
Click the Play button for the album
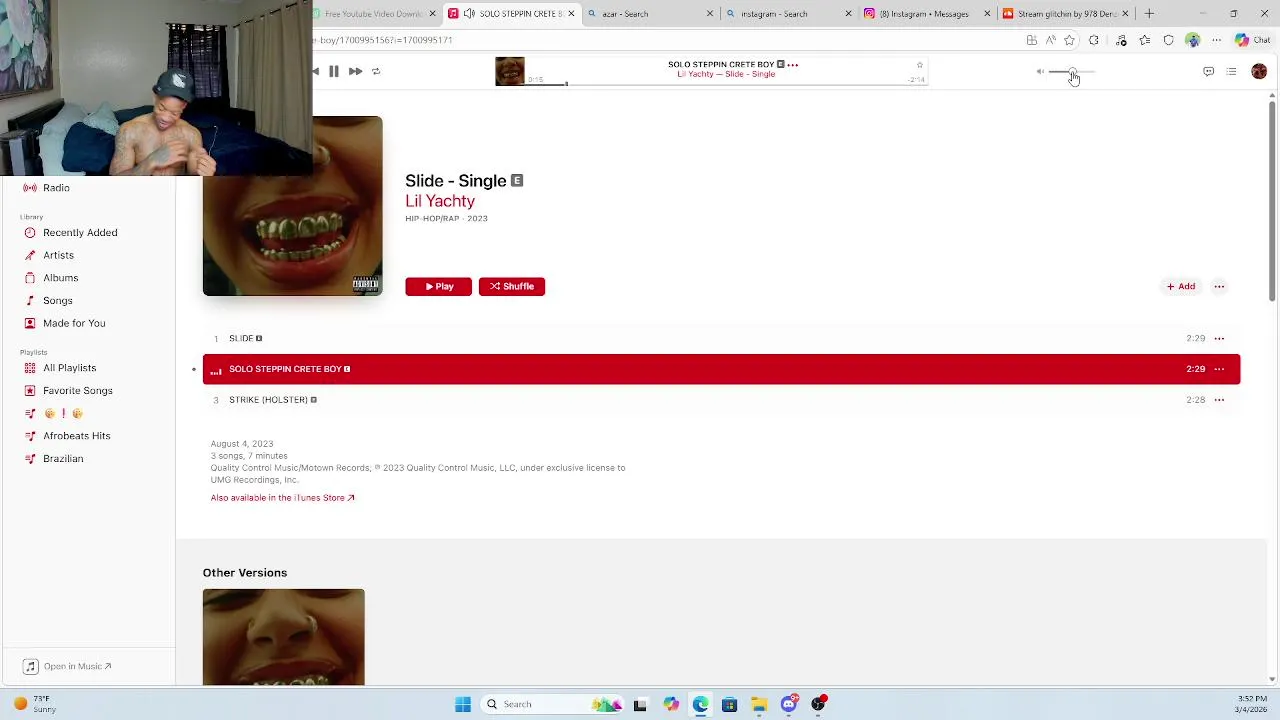coord(438,286)
